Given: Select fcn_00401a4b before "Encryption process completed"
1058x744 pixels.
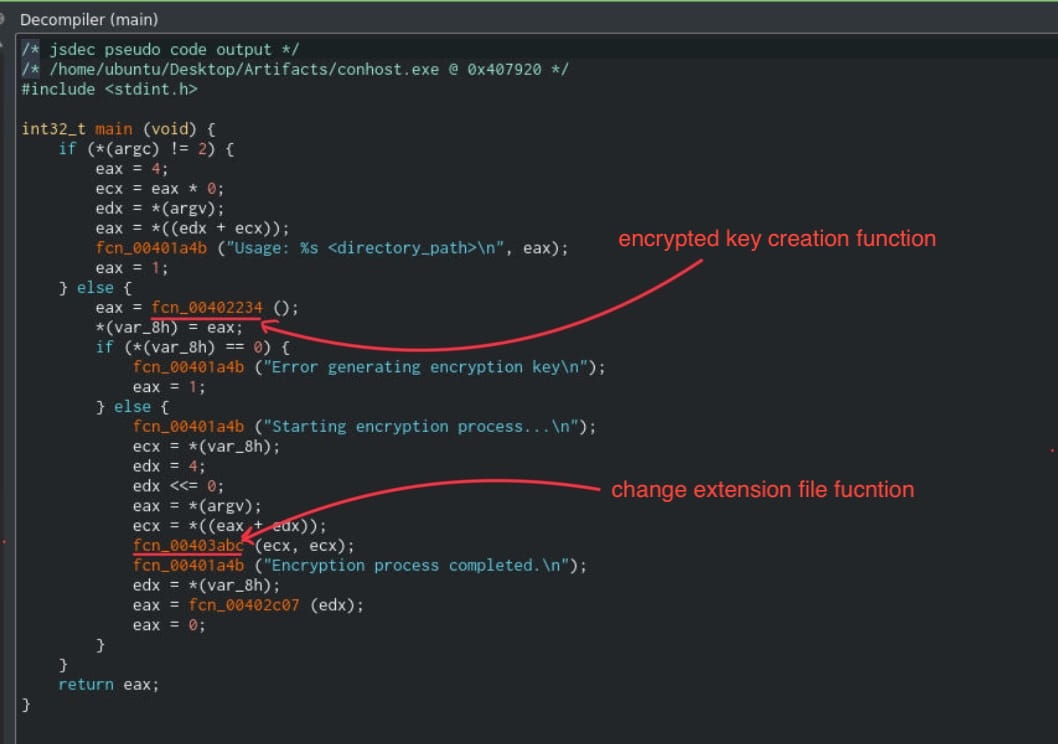Looking at the screenshot, I should tap(187, 565).
